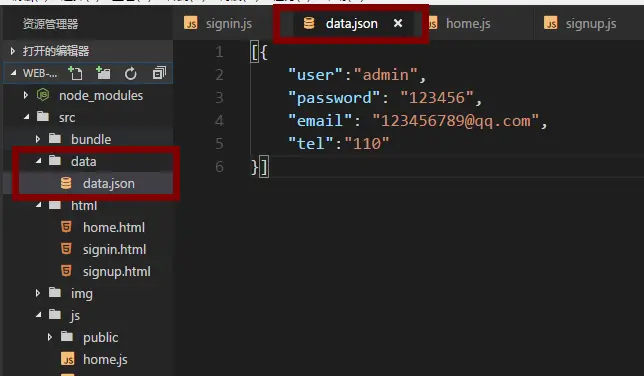Click the 资源管理器 panel title
Viewport: 644px width, 376px height.
coord(50,24)
